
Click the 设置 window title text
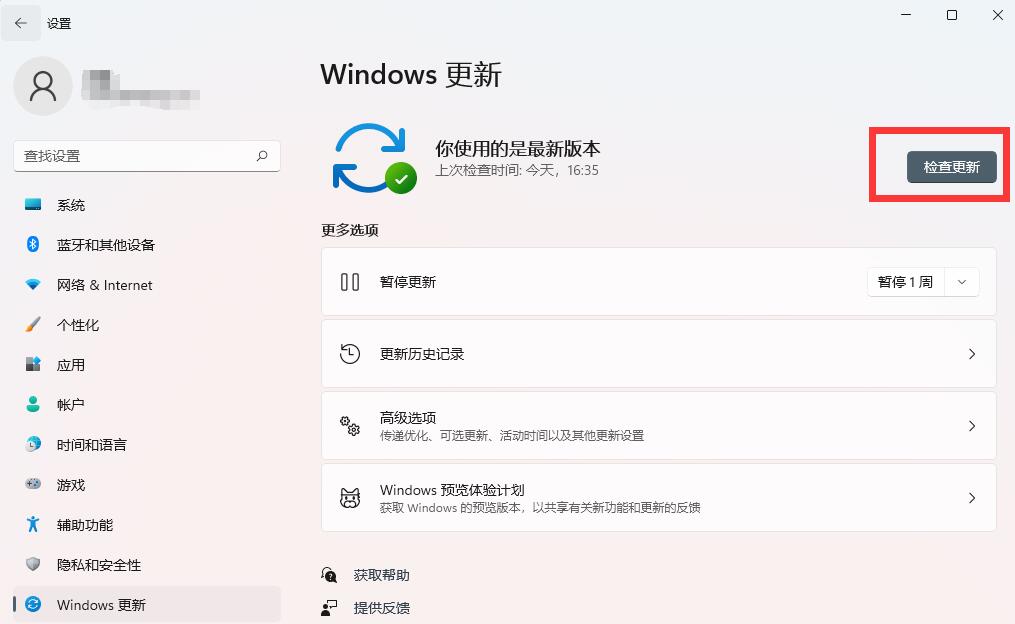[59, 24]
